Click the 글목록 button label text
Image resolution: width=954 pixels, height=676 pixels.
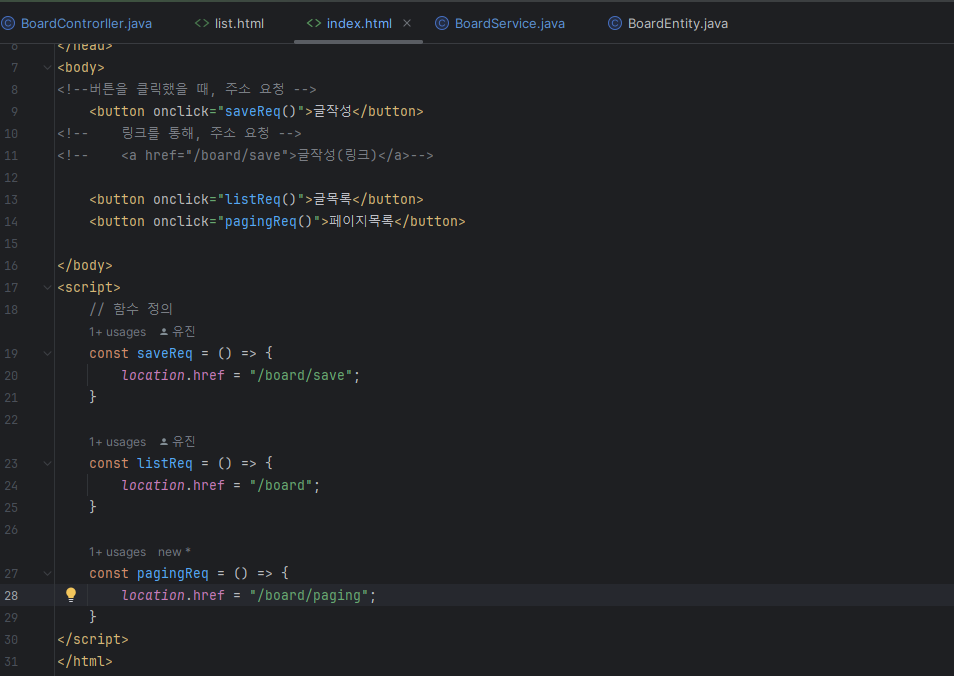(x=333, y=200)
